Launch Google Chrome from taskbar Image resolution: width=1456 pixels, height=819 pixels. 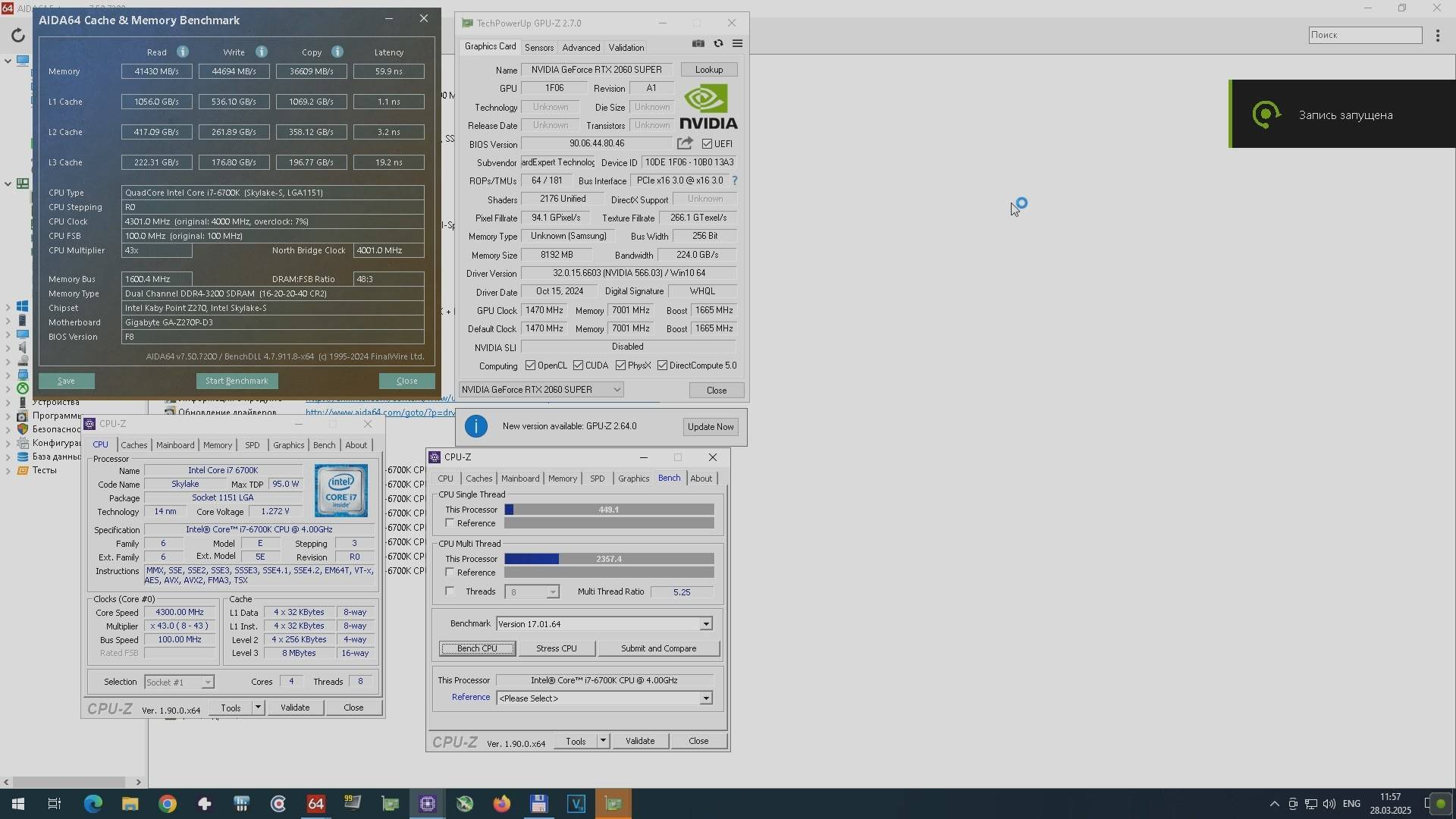coord(167,804)
